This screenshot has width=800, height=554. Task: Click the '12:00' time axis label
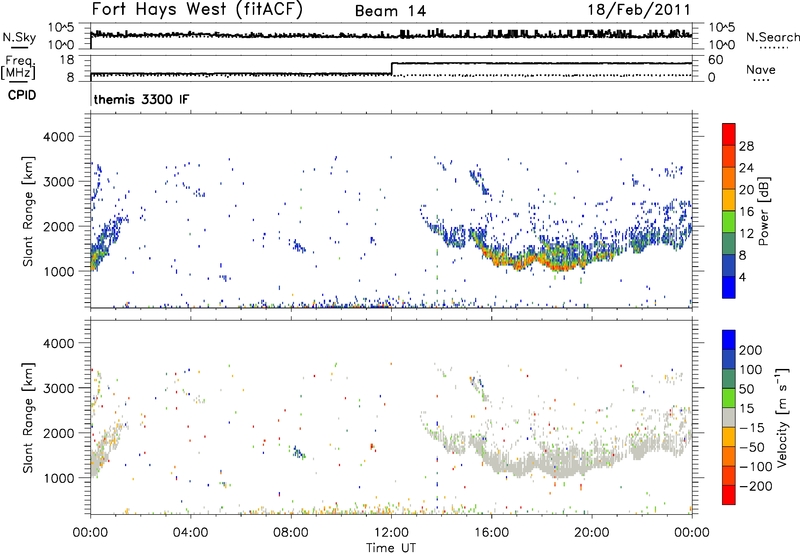(391, 533)
